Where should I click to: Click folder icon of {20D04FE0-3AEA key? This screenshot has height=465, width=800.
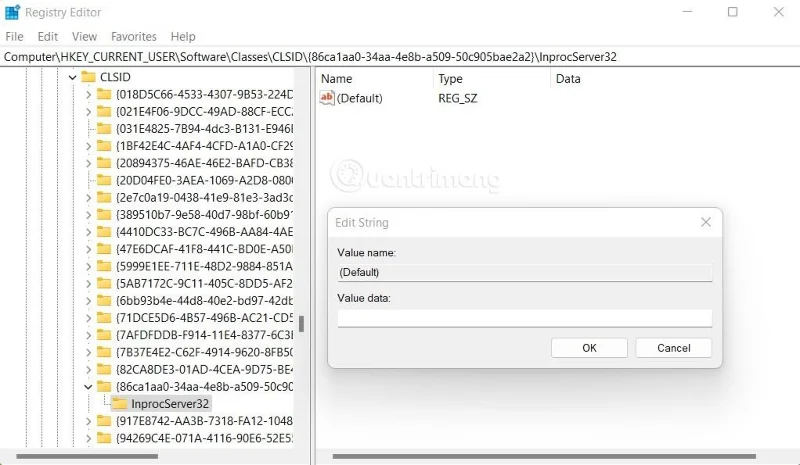104,180
